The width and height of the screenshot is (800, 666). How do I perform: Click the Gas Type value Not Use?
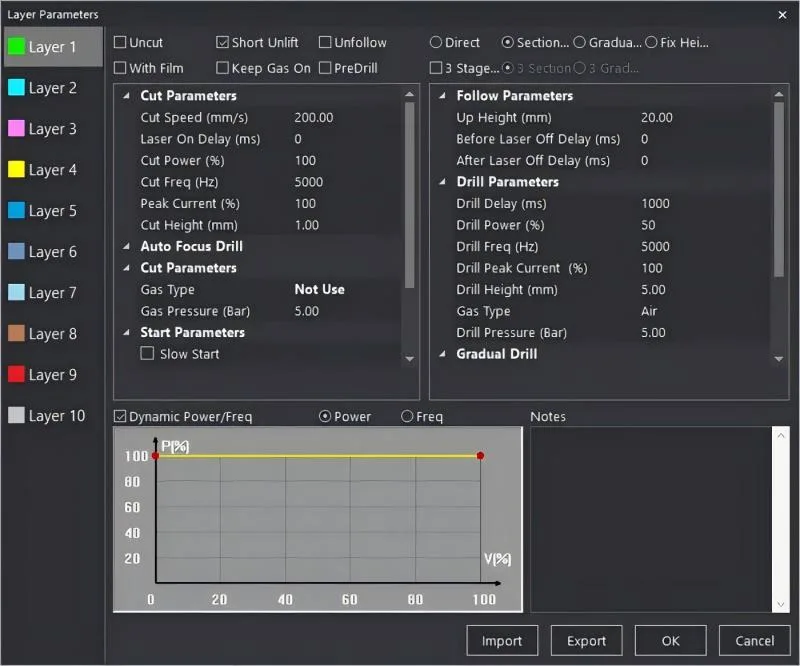pyautogui.click(x=319, y=289)
